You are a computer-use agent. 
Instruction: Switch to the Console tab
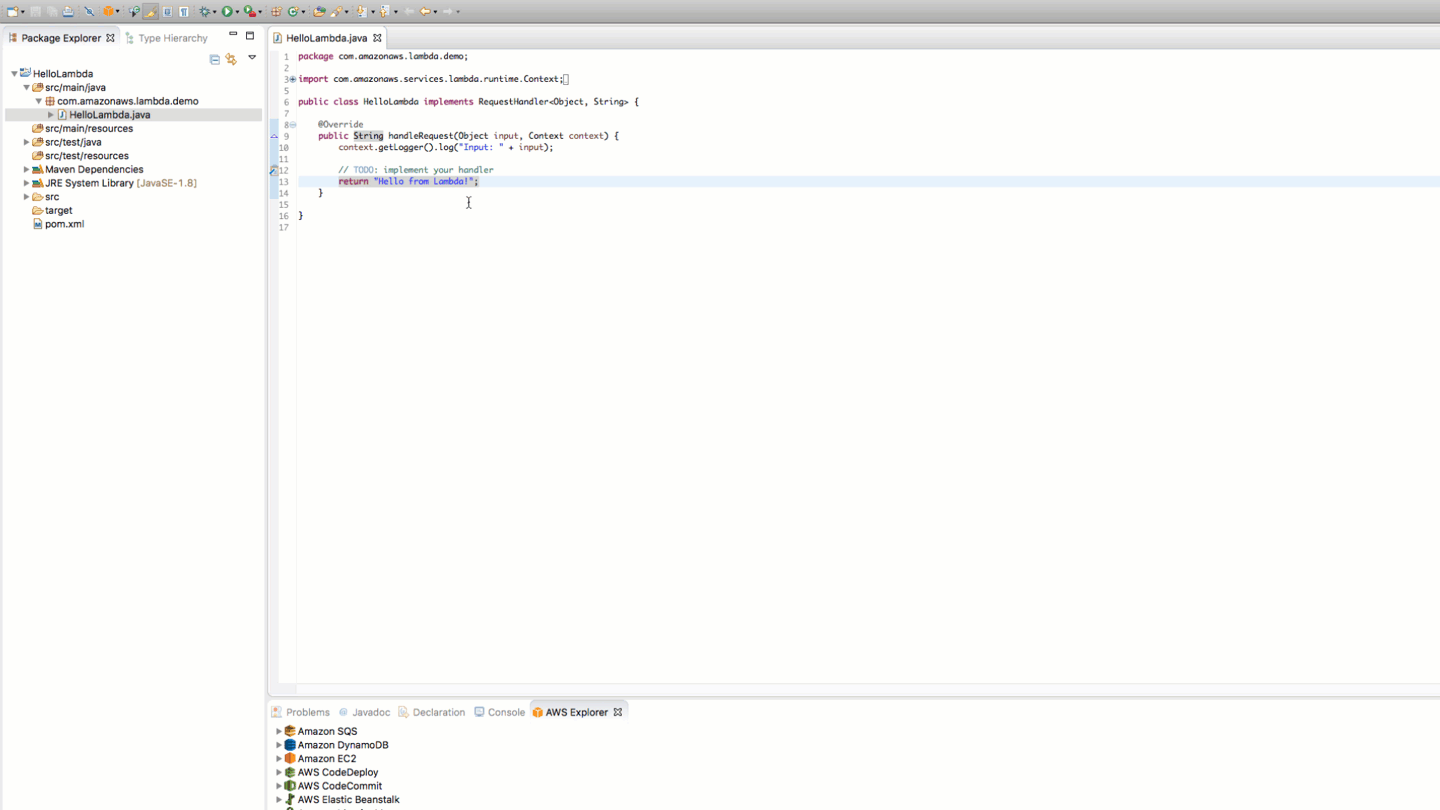[503, 711]
